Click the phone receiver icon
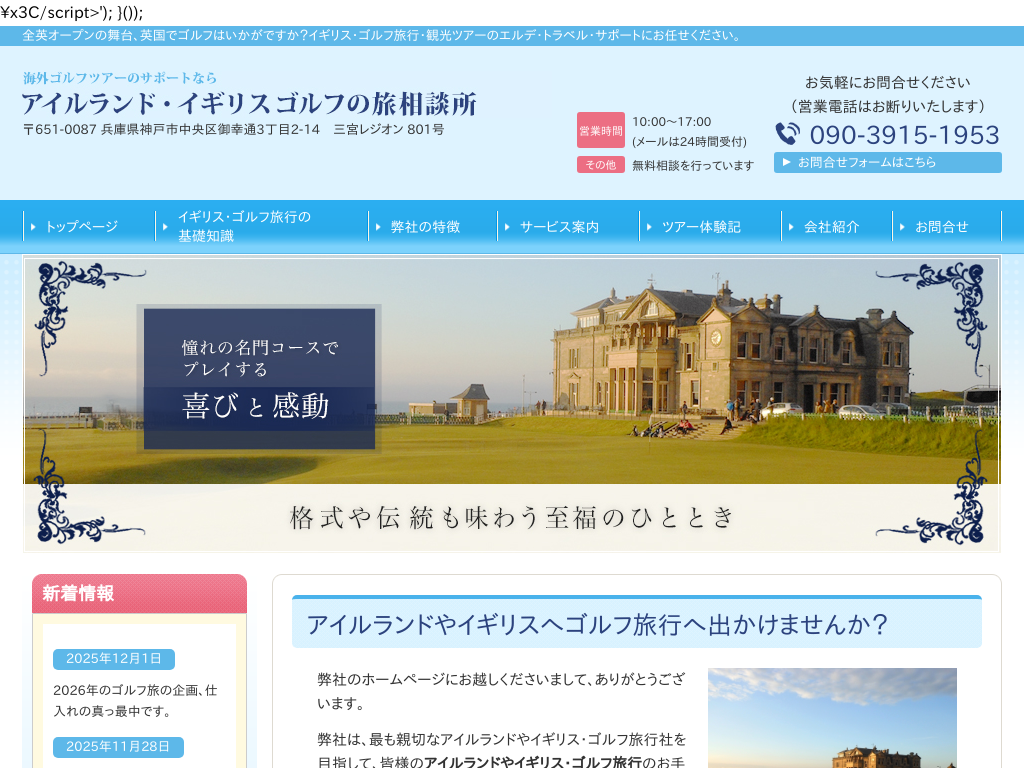This screenshot has width=1024, height=768. [x=786, y=131]
